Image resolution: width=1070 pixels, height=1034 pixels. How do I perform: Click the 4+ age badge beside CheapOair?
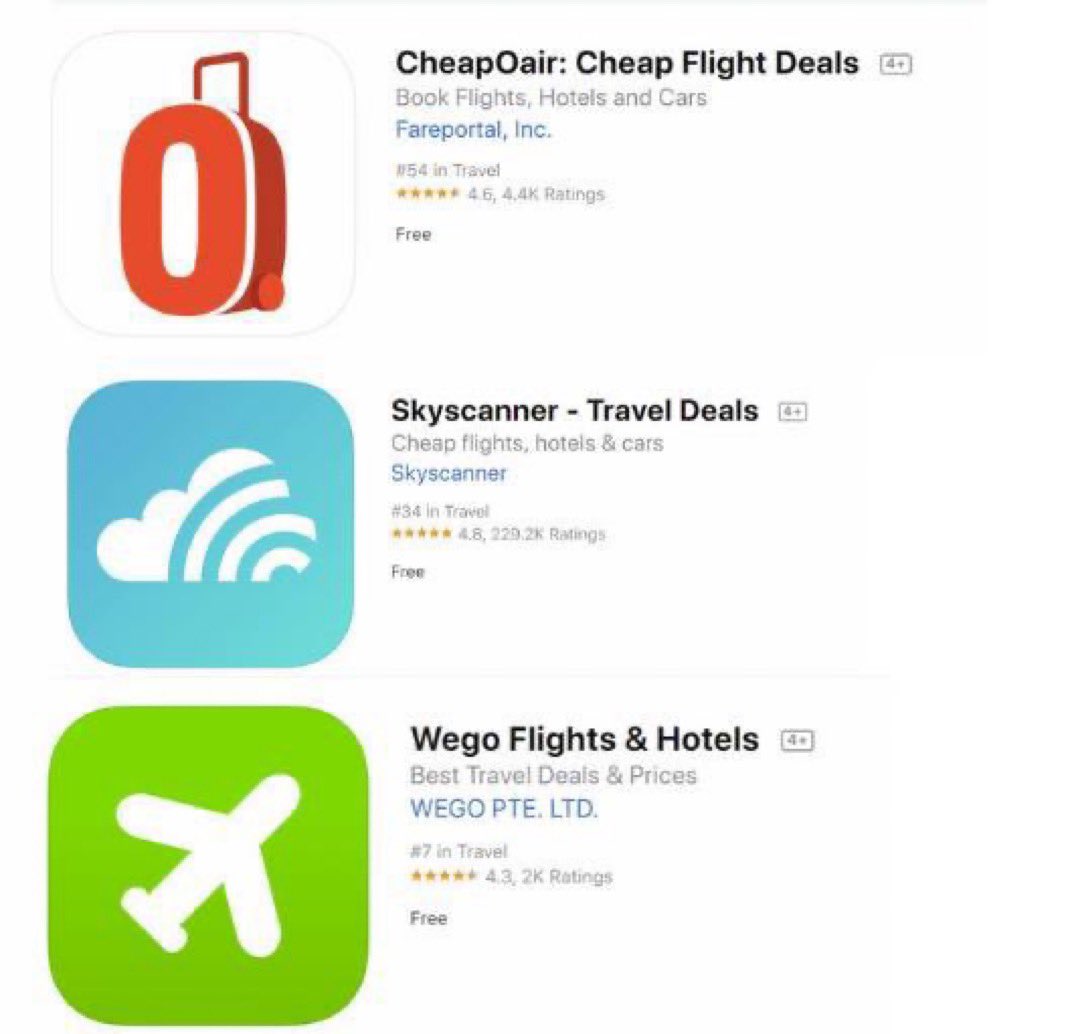895,64
